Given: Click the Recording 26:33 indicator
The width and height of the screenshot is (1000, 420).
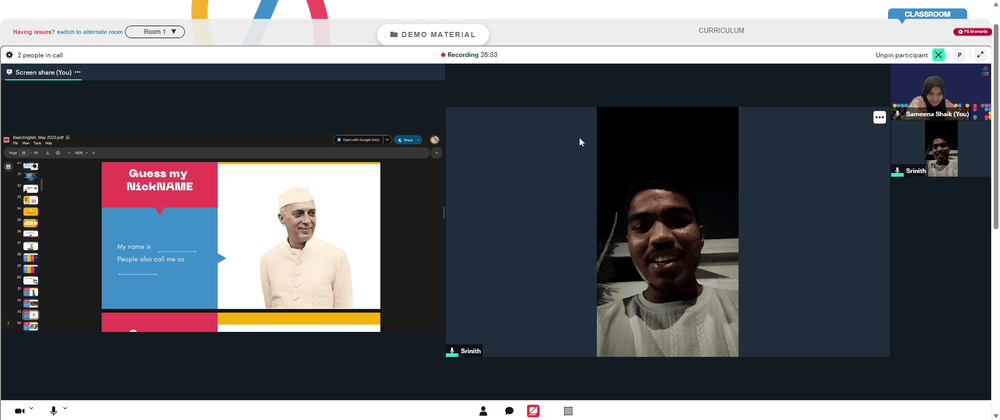Looking at the screenshot, I should (x=469, y=55).
